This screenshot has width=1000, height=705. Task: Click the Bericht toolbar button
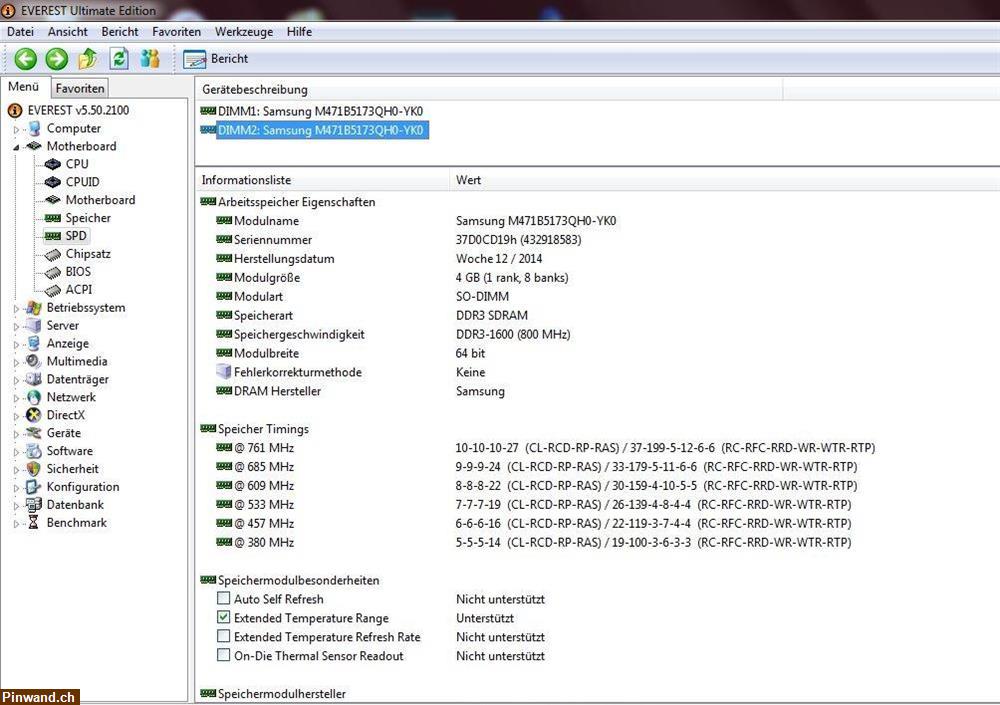click(x=222, y=58)
